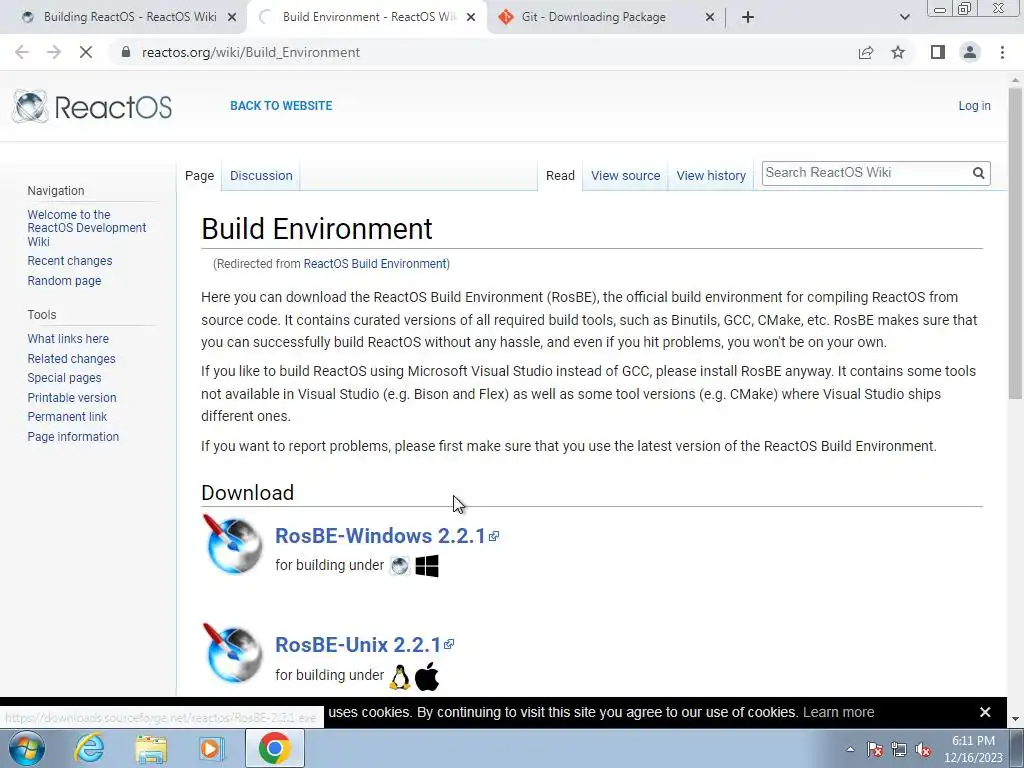Screen dimensions: 1024x768
Task: Open Related changes link
Action: 71,359
